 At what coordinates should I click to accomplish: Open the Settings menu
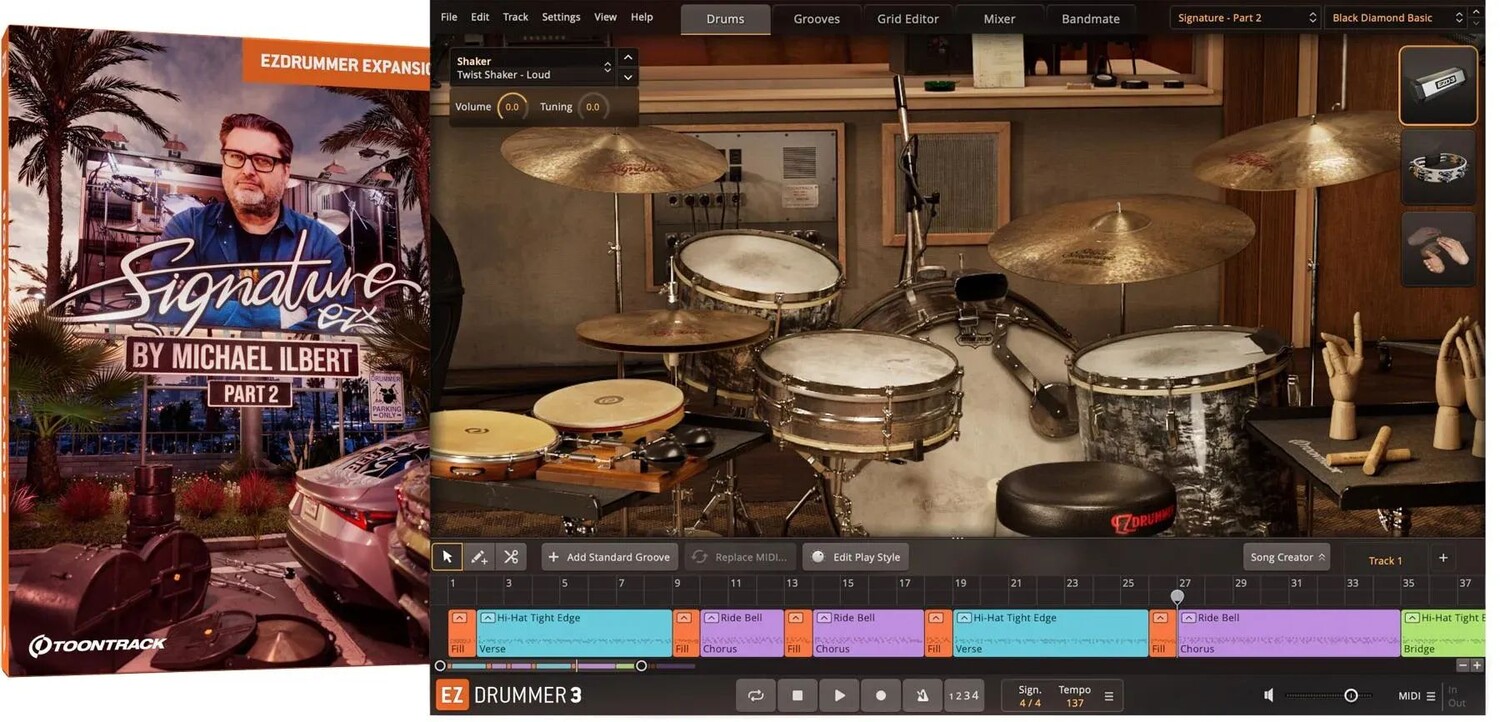[x=560, y=17]
